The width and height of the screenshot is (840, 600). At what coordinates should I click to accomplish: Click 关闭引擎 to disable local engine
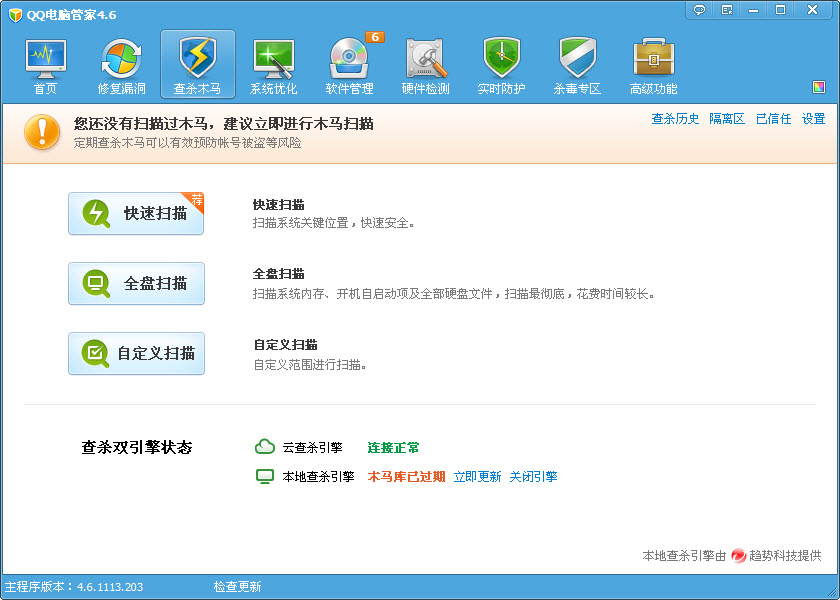pos(533,477)
